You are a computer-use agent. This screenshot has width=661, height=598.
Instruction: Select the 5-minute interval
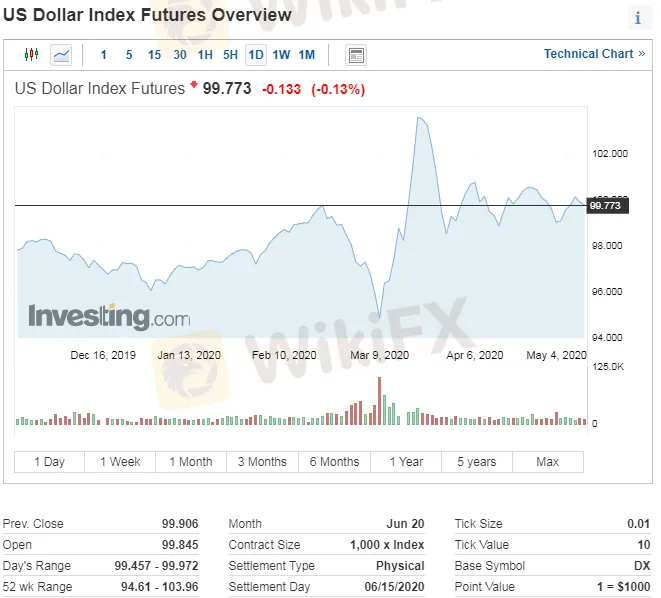click(x=129, y=55)
